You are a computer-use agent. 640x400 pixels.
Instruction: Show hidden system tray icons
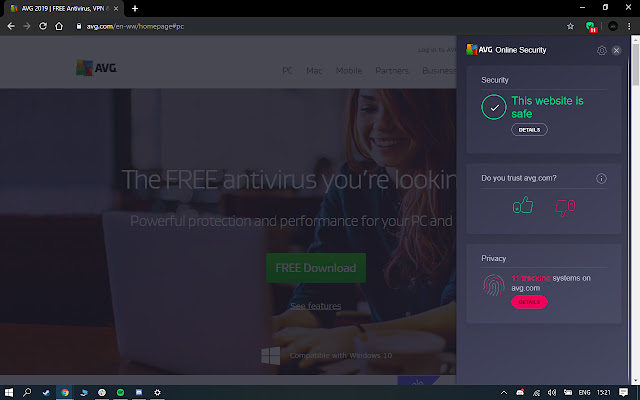504,393
